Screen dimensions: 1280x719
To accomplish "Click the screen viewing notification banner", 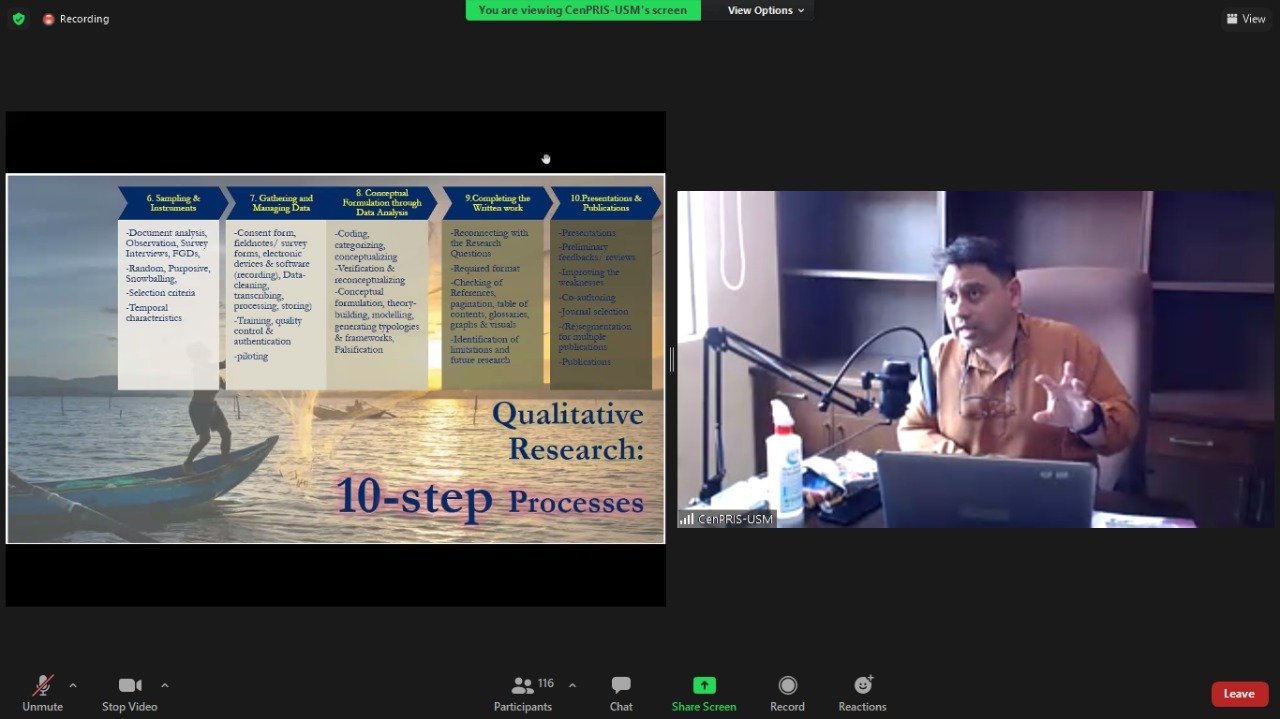I will pos(583,10).
